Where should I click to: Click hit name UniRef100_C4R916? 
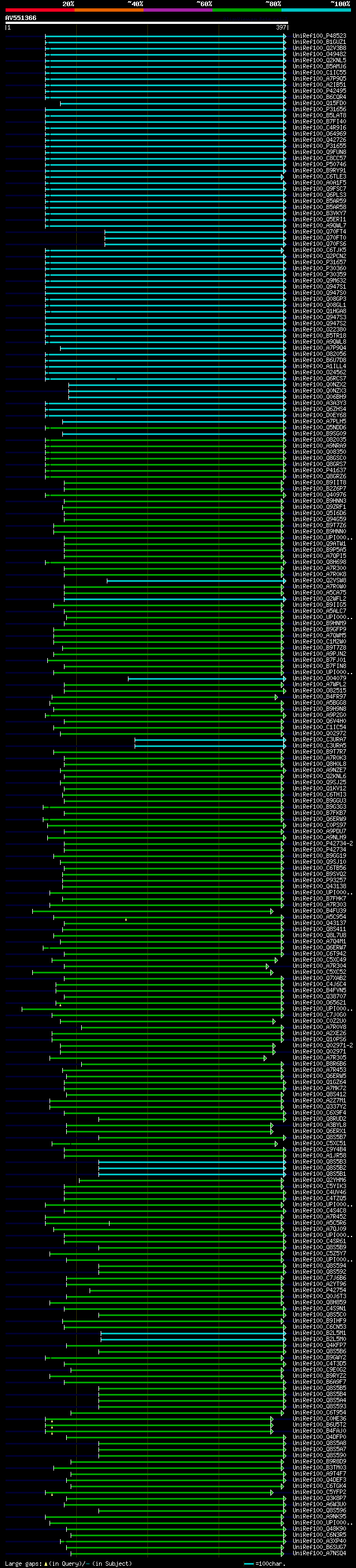(319, 128)
